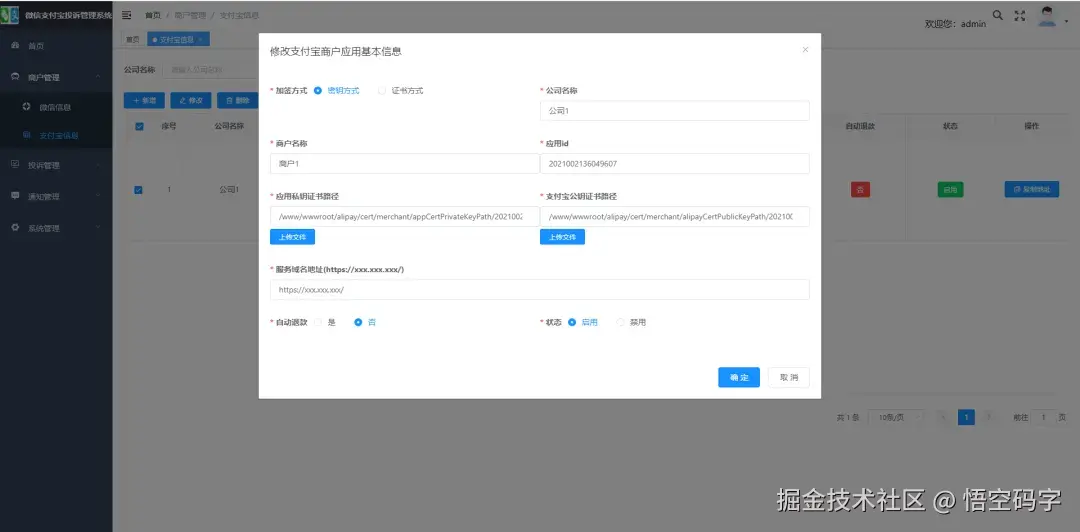Click the 欢迎您: admin greeting text
1080x532 pixels.
(x=955, y=23)
